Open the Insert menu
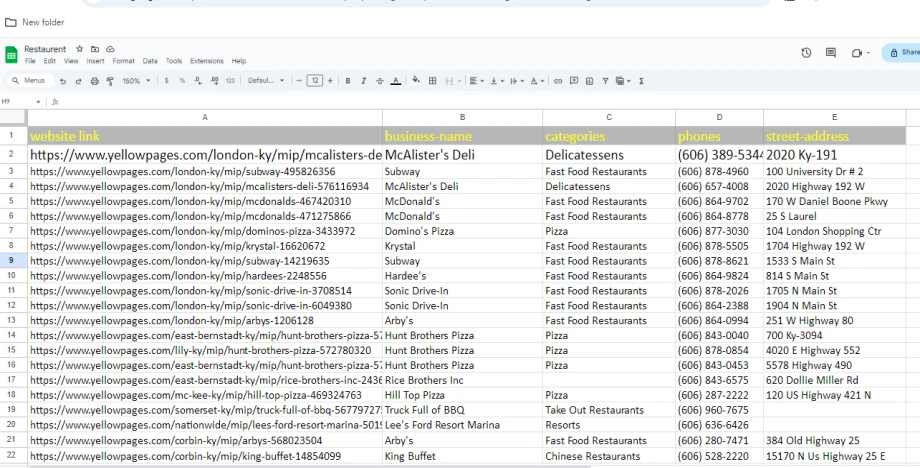 click(95, 61)
